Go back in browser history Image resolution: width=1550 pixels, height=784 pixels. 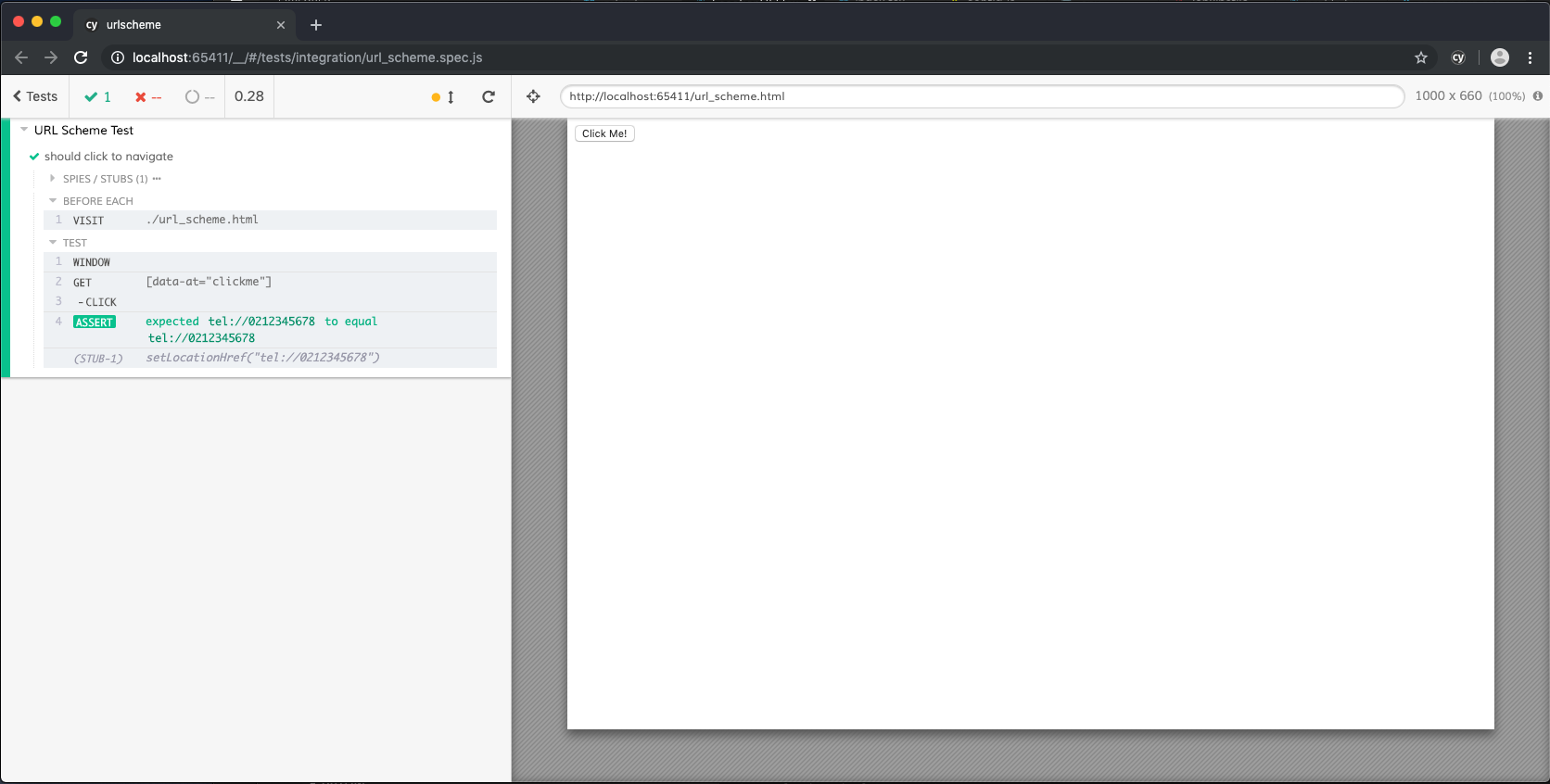click(21, 57)
